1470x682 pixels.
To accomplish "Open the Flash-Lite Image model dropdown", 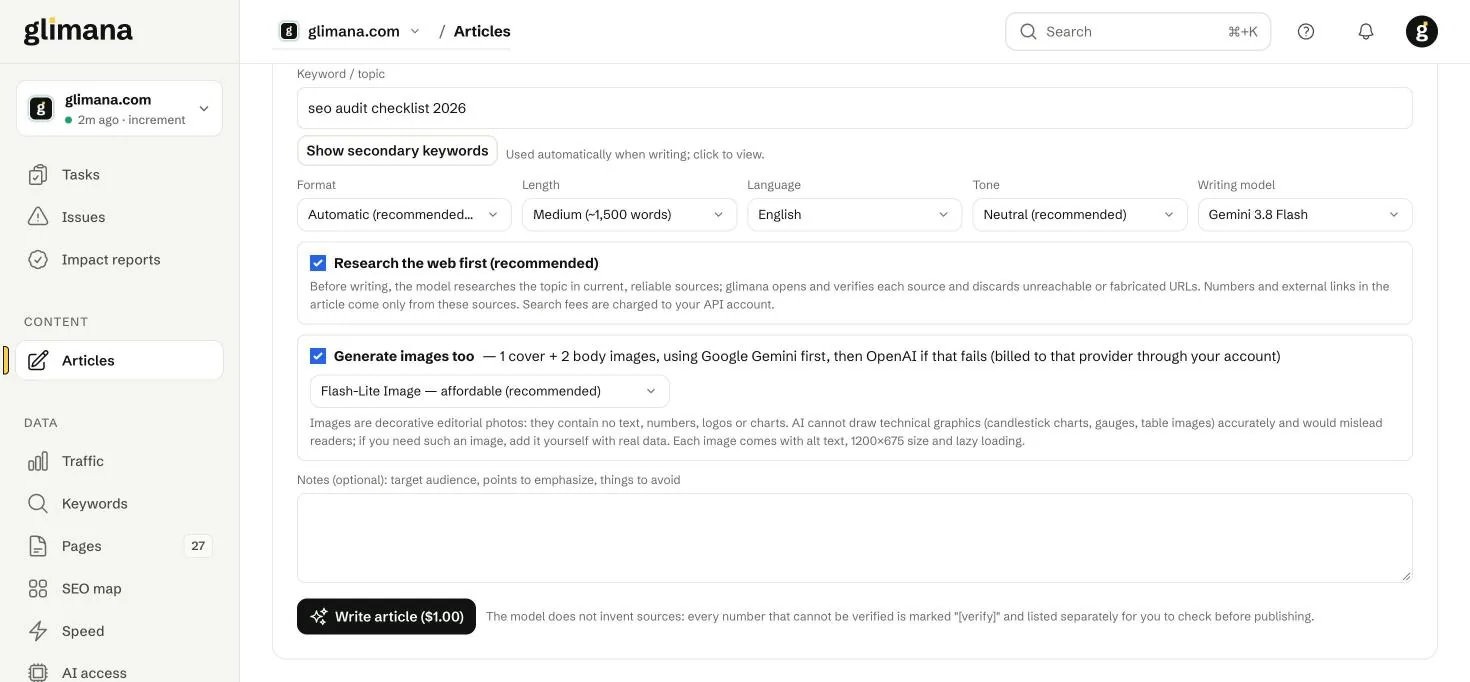I will 489,391.
